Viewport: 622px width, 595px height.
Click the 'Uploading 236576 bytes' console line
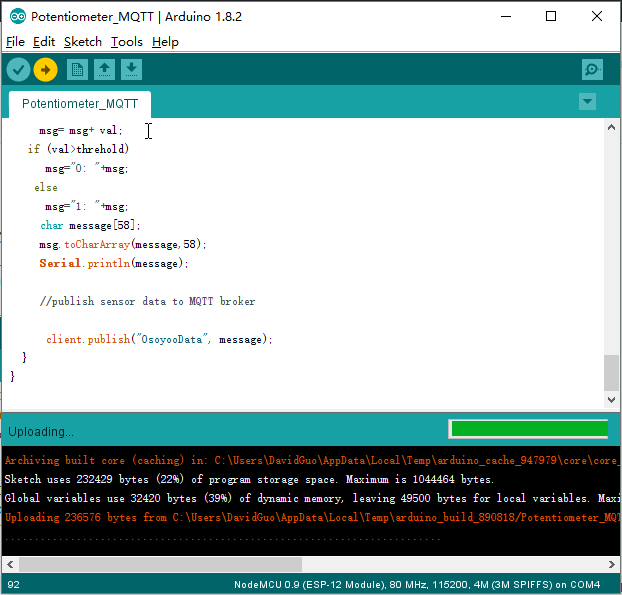[311, 517]
